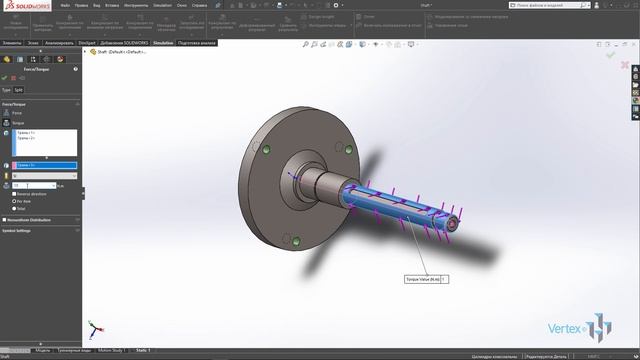Image resolution: width=640 pixels, height=360 pixels.
Task: Switch to Эскиз ribbon tab
Action: point(33,43)
